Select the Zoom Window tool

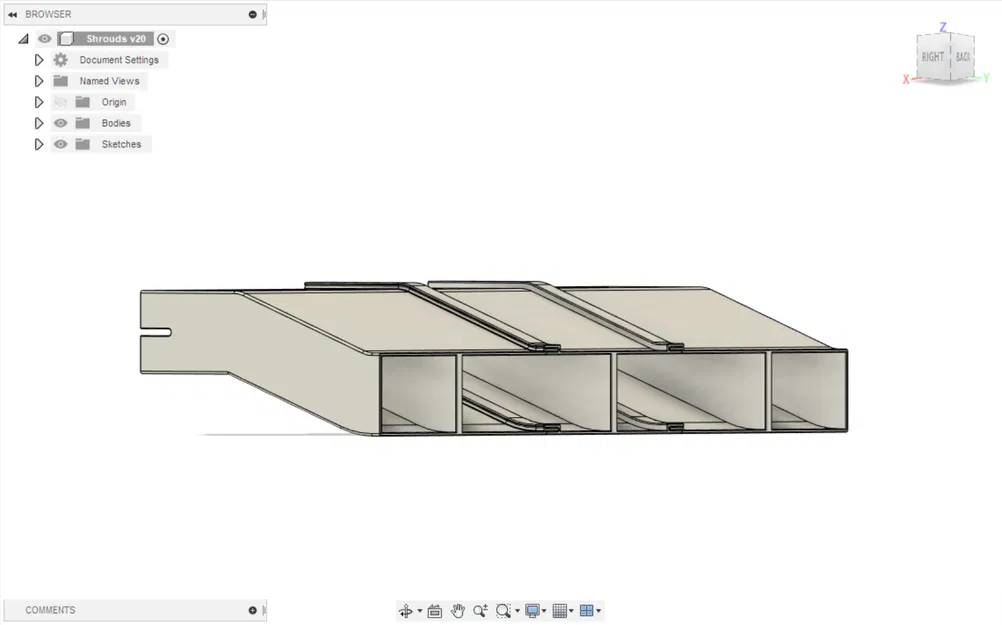pyautogui.click(x=503, y=610)
